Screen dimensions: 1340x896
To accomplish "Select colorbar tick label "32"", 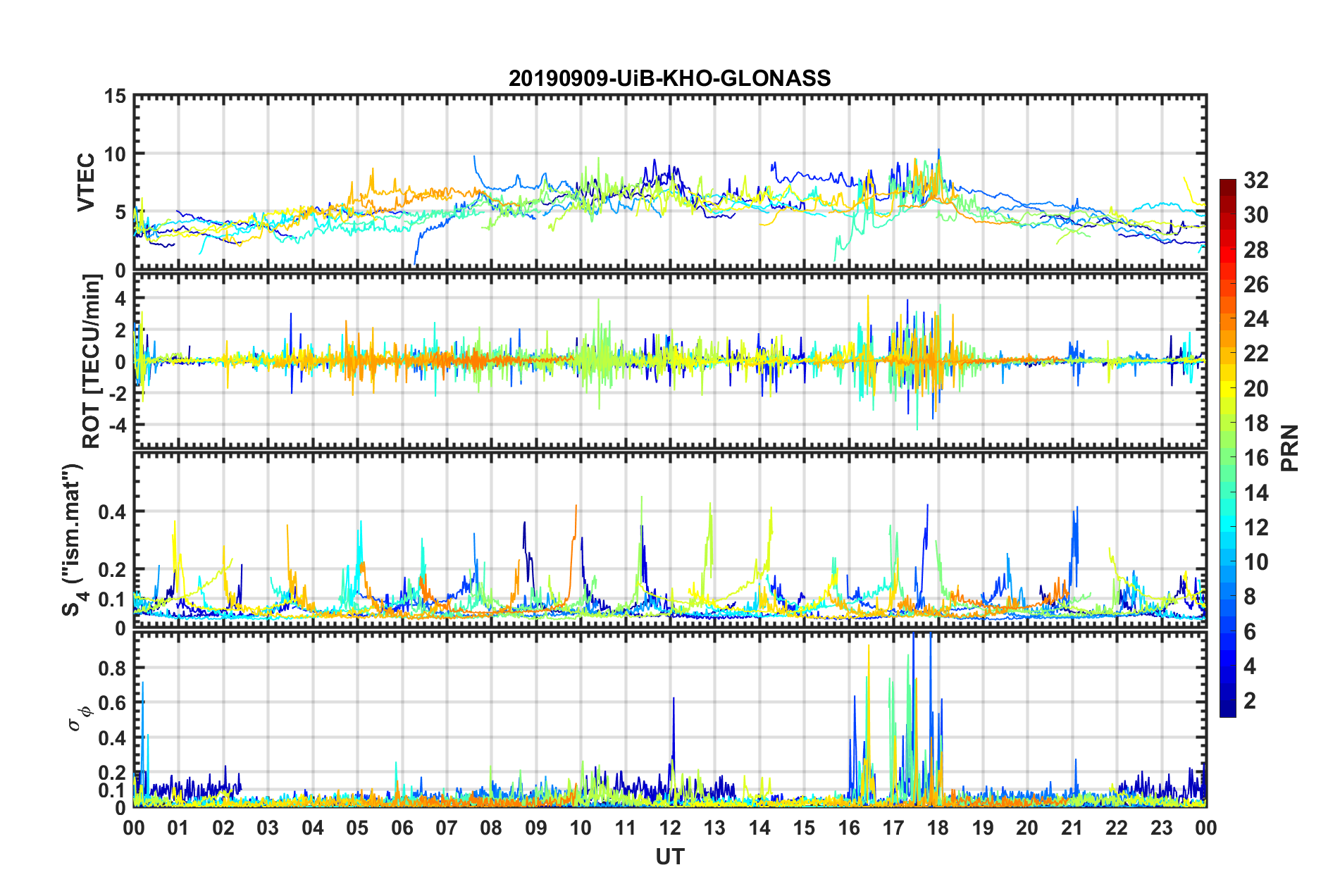I will [1255, 180].
